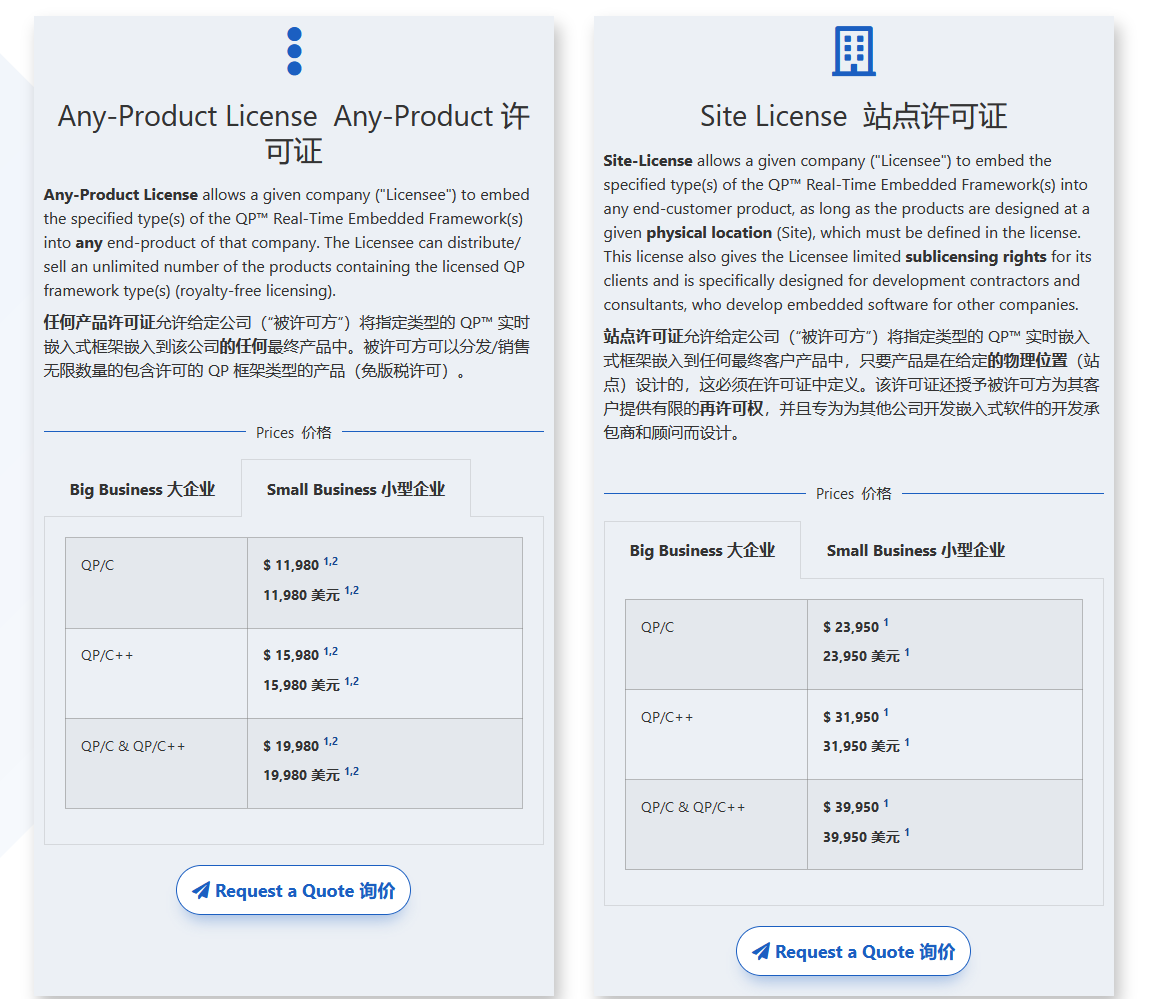Click the 31,950 美元 price text
The image size is (1154, 999).
[x=861, y=746]
